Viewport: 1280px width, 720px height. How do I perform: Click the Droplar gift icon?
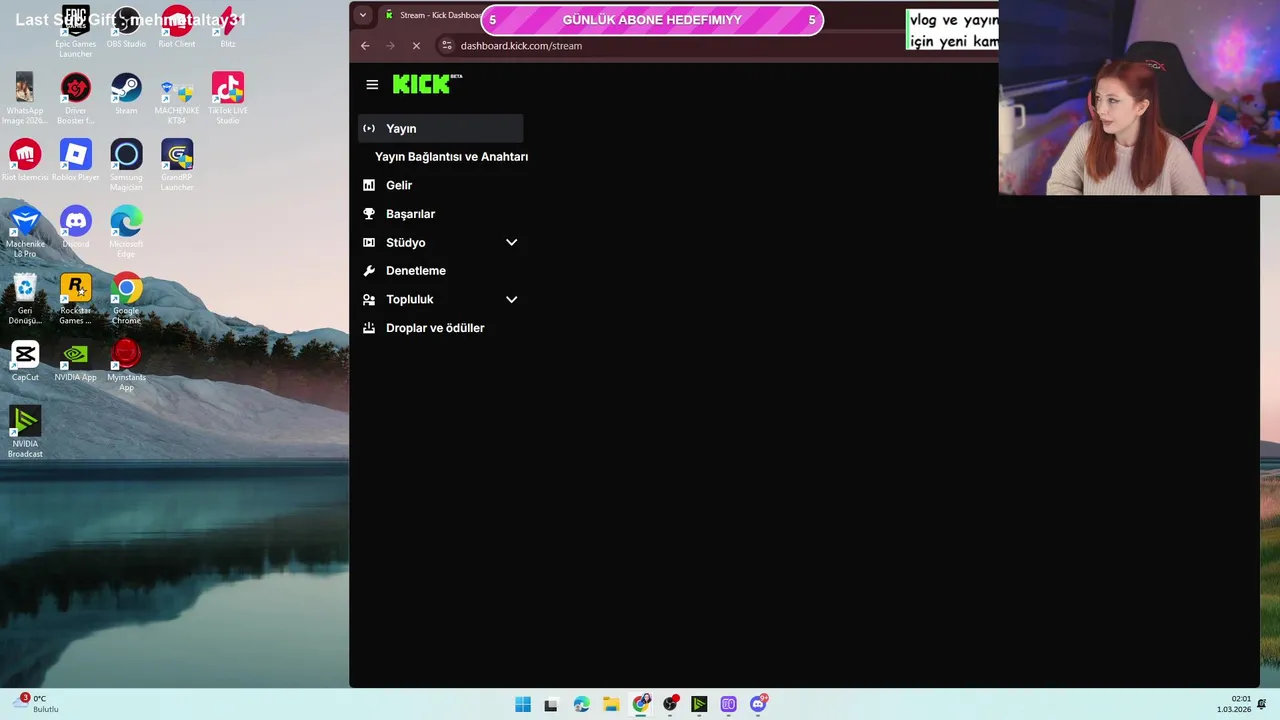pyautogui.click(x=369, y=328)
